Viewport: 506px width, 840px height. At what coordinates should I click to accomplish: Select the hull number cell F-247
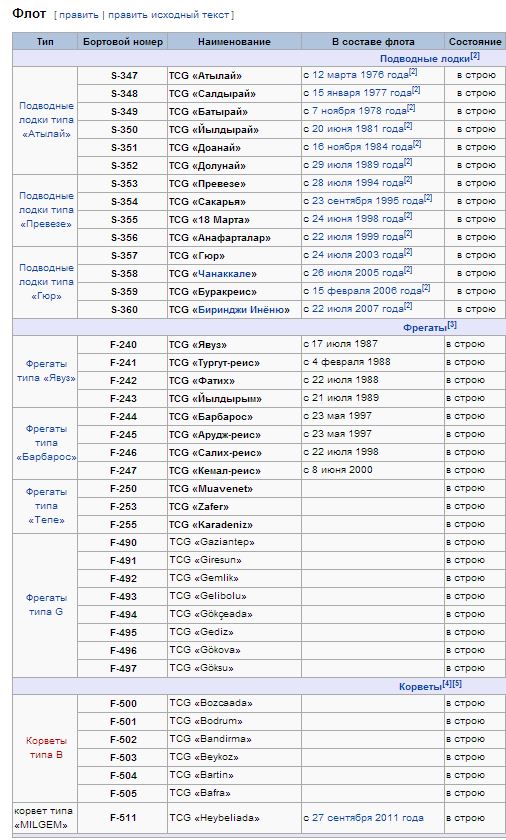(x=123, y=471)
